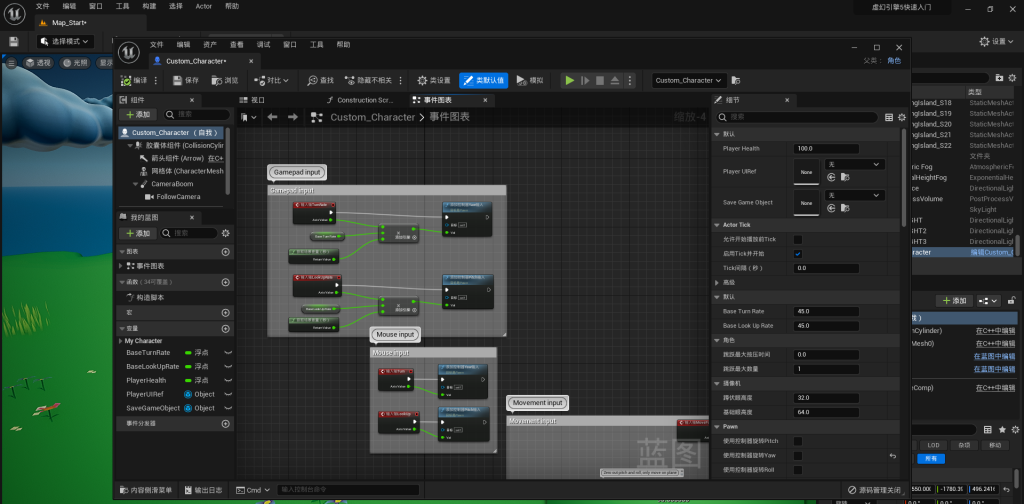The height and width of the screenshot is (504, 1024).
Task: Use selected asset for Save Game Object
Action: coord(831,208)
